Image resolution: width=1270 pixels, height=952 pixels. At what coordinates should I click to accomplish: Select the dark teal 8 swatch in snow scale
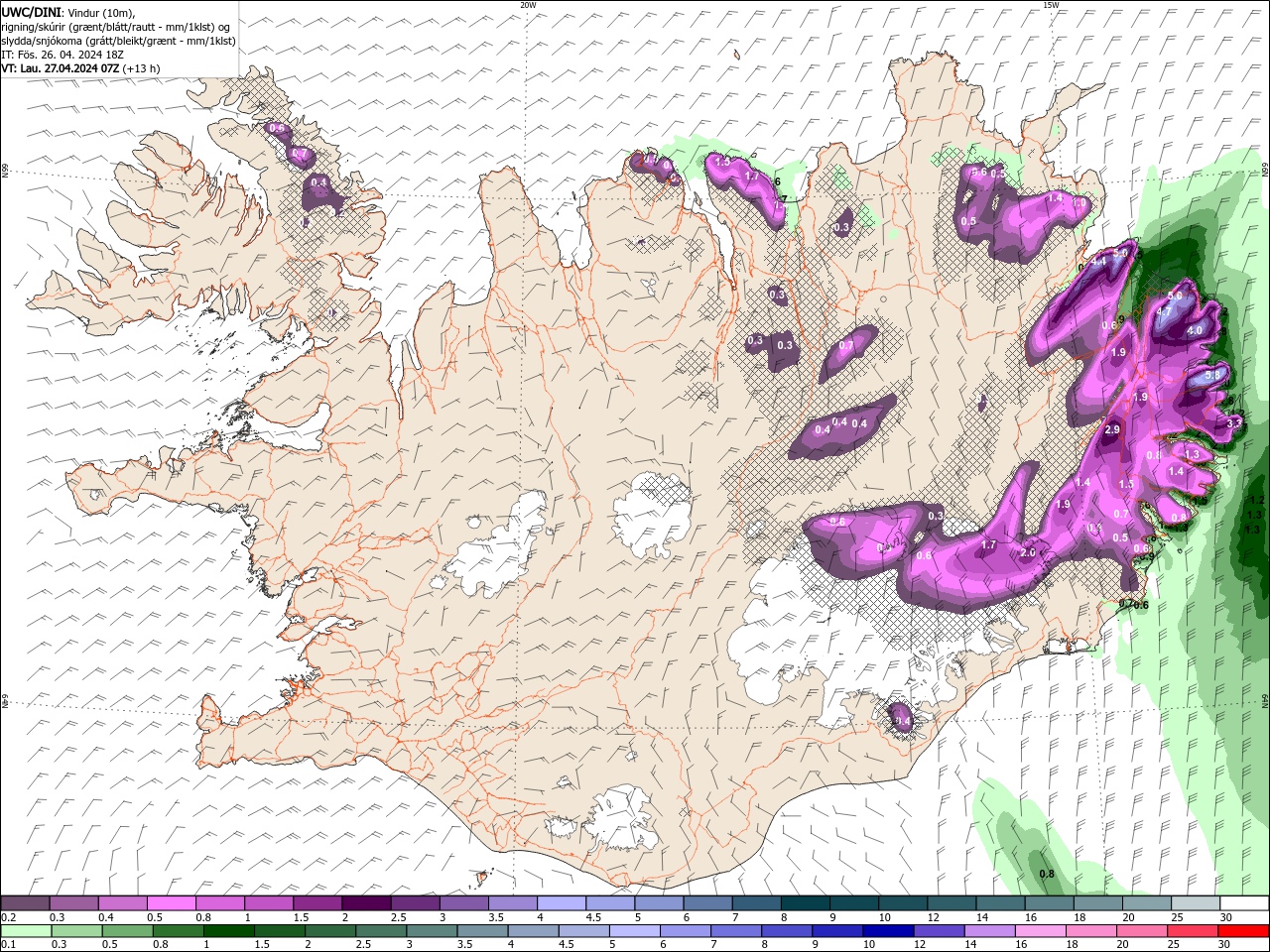click(x=806, y=903)
